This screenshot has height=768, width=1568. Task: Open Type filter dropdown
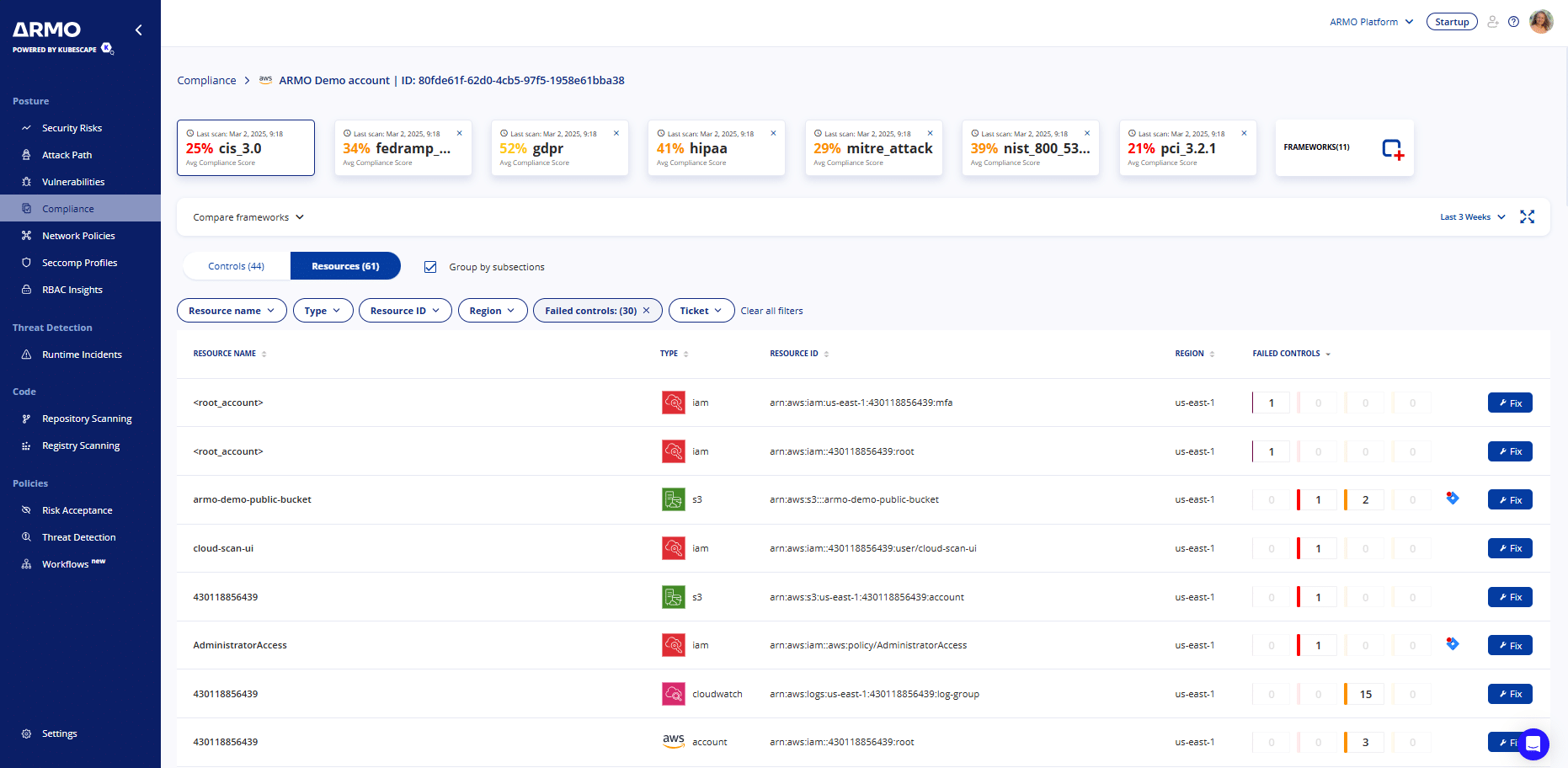point(323,311)
